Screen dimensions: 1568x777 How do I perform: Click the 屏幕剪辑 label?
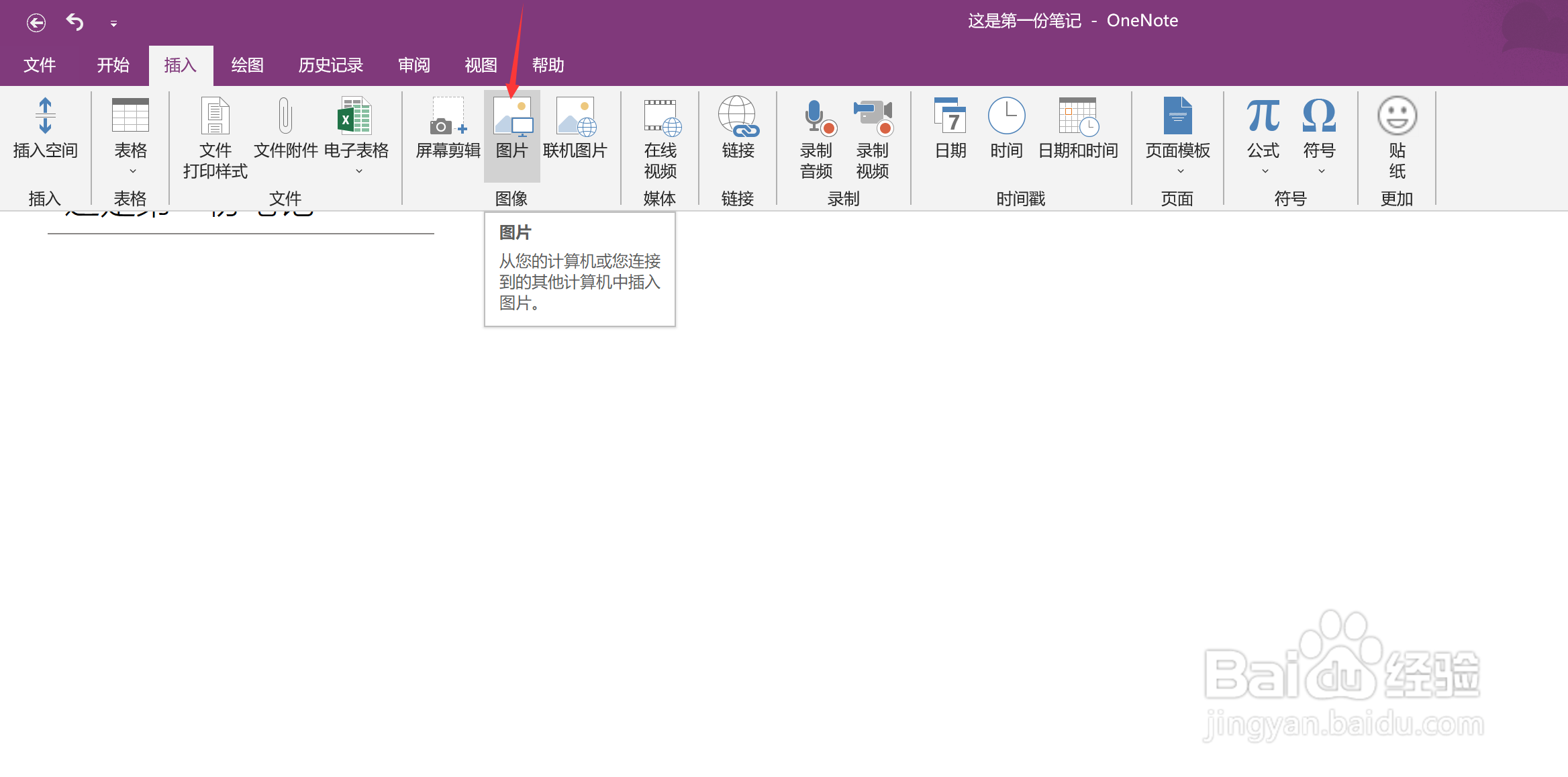pyautogui.click(x=448, y=150)
